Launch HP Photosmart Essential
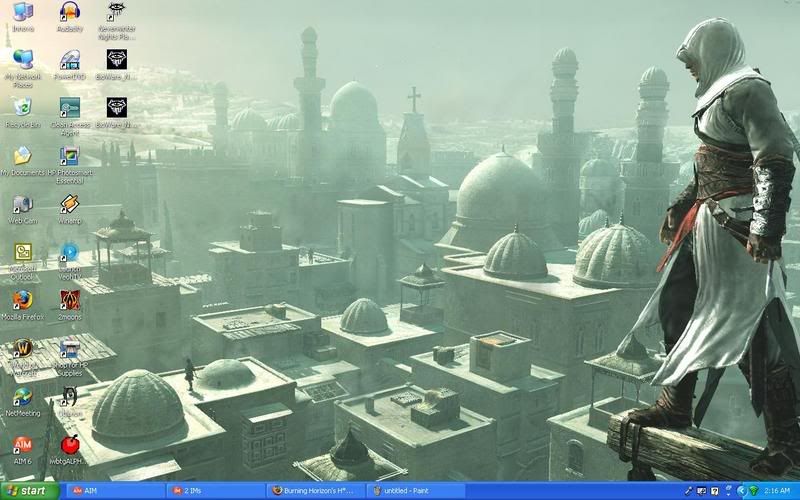 [69, 165]
